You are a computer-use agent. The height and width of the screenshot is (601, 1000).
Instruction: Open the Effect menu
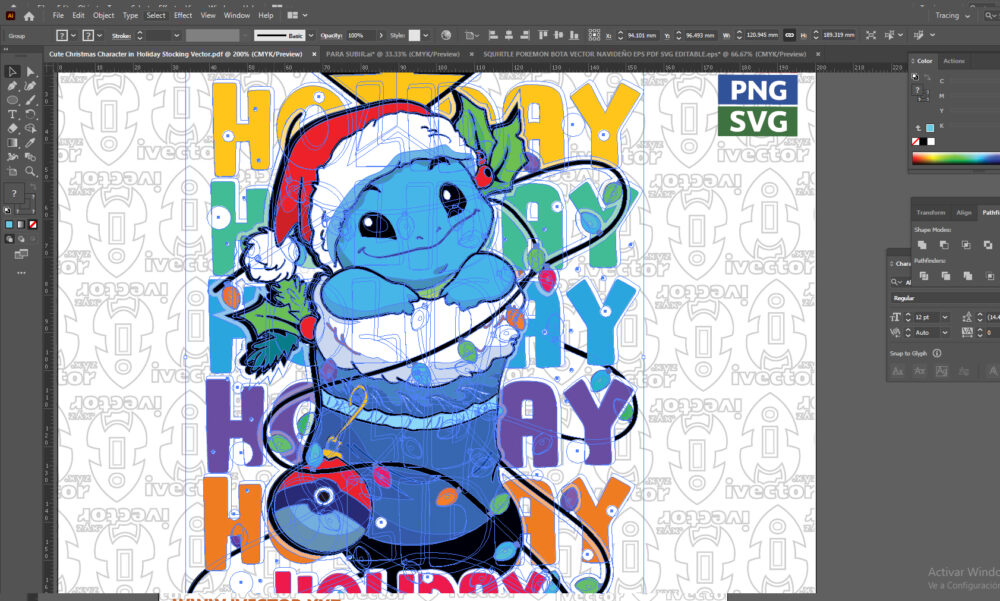[x=183, y=15]
